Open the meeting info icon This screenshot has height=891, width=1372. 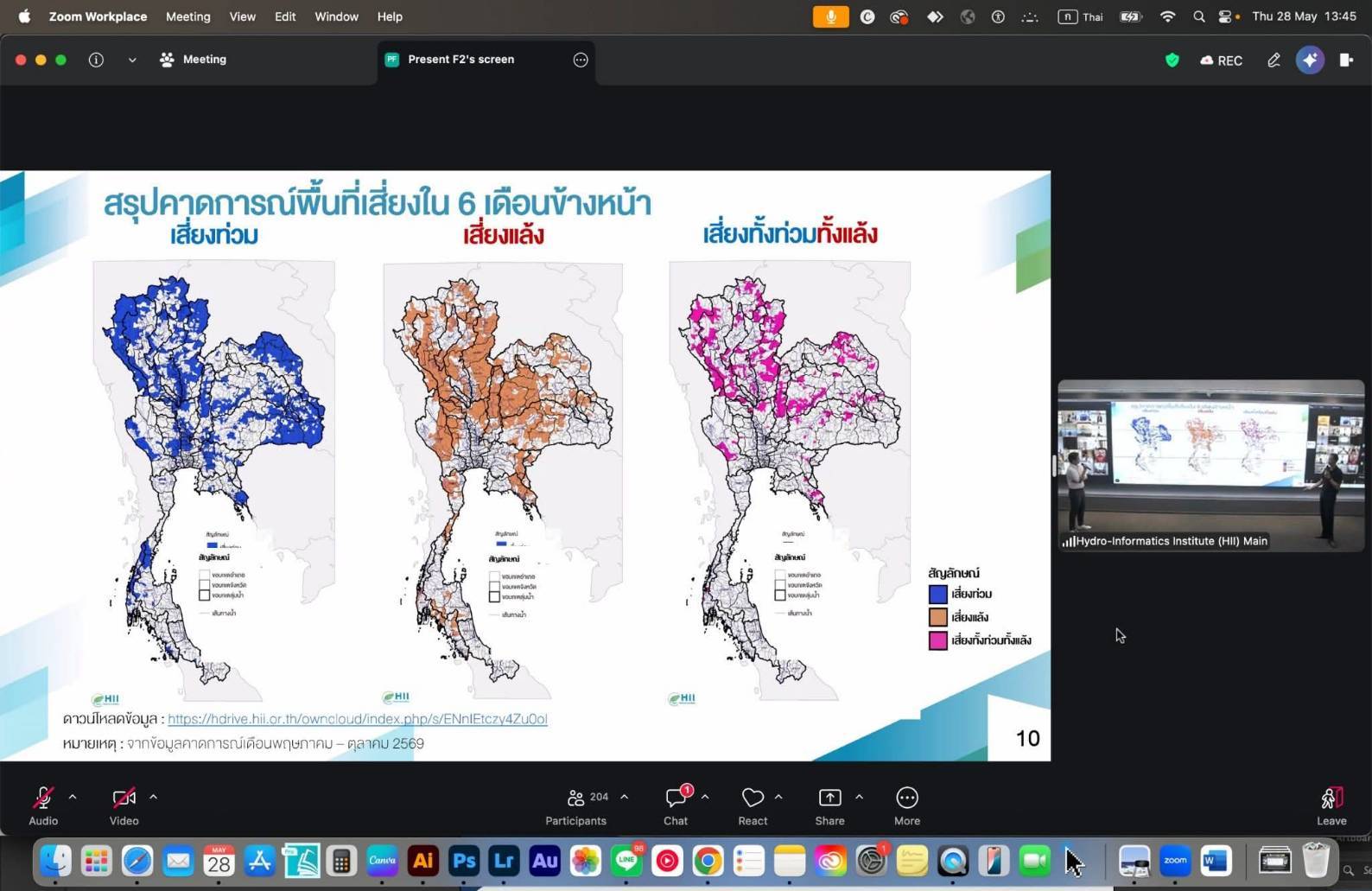tap(96, 60)
